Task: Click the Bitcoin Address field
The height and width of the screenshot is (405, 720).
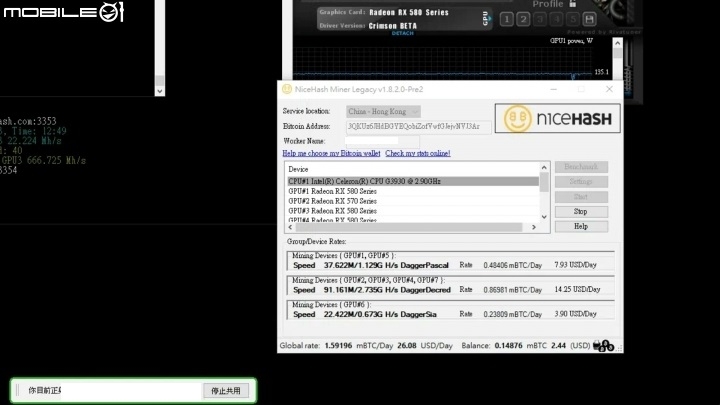Action: (x=418, y=126)
